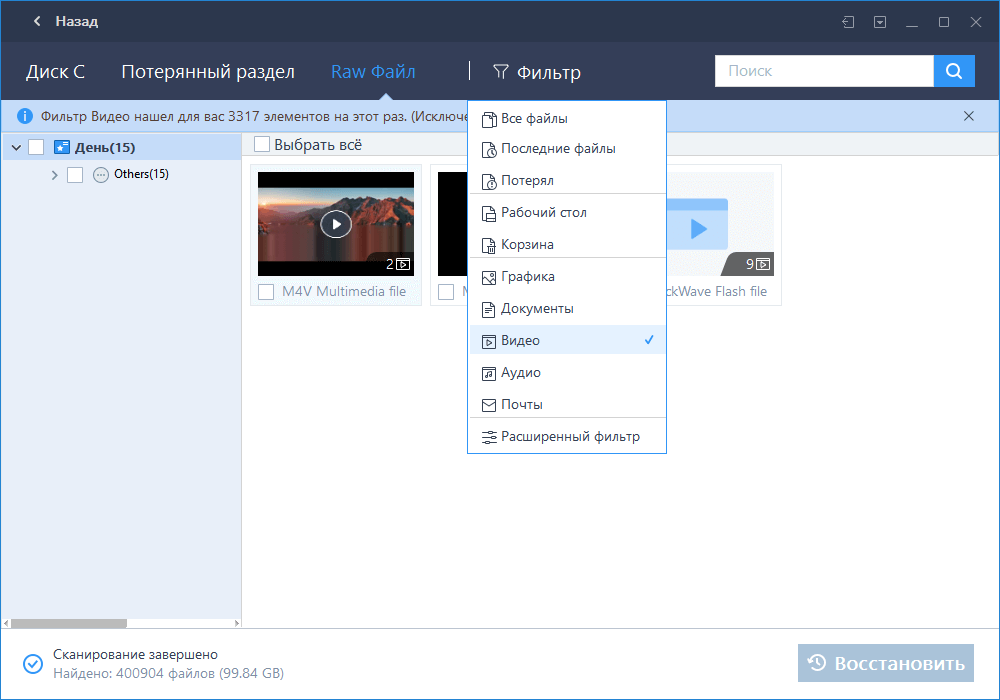
Task: Click the scan complete check icon
Action: 33,664
